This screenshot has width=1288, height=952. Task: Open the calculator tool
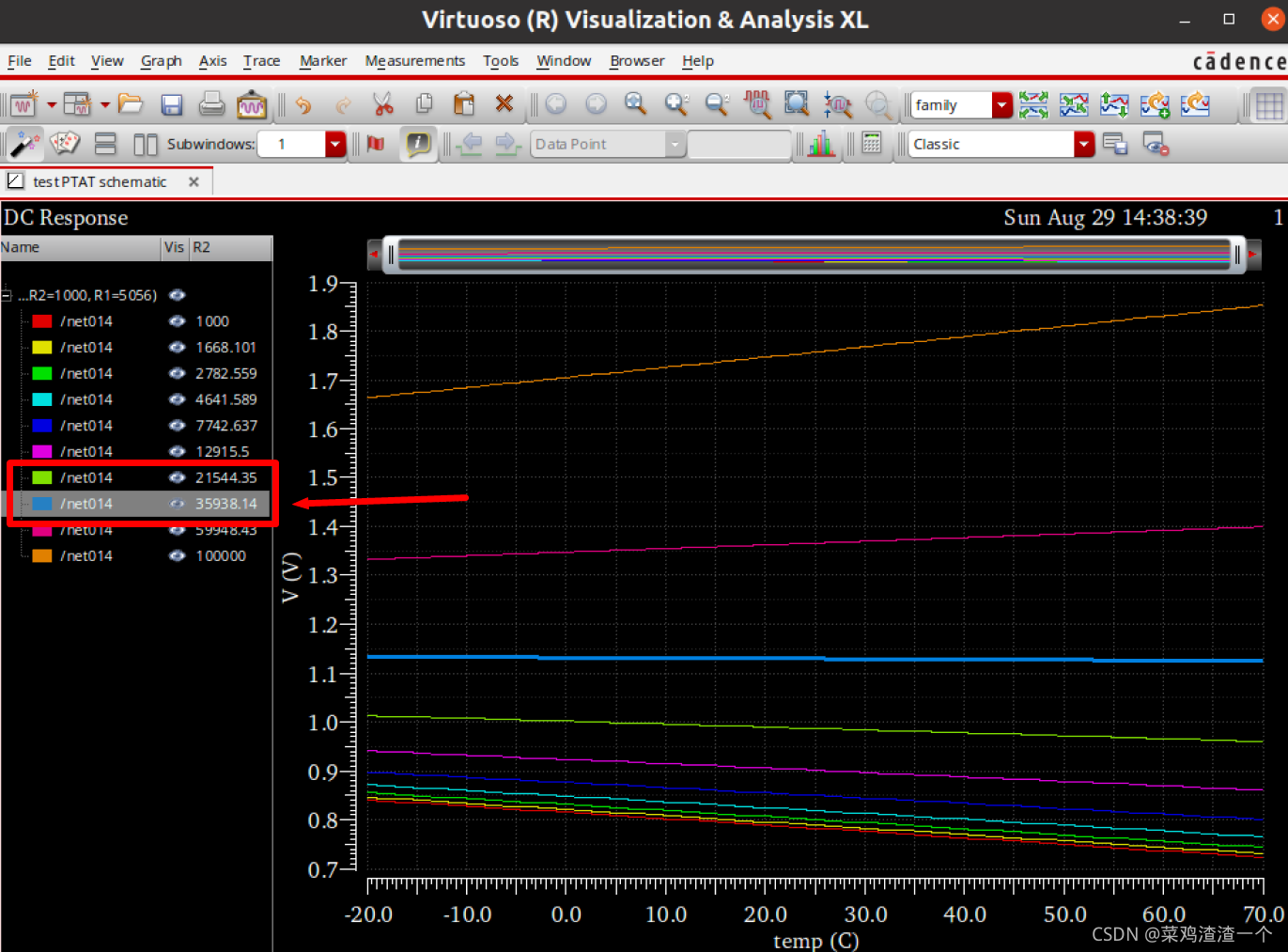pos(872,144)
